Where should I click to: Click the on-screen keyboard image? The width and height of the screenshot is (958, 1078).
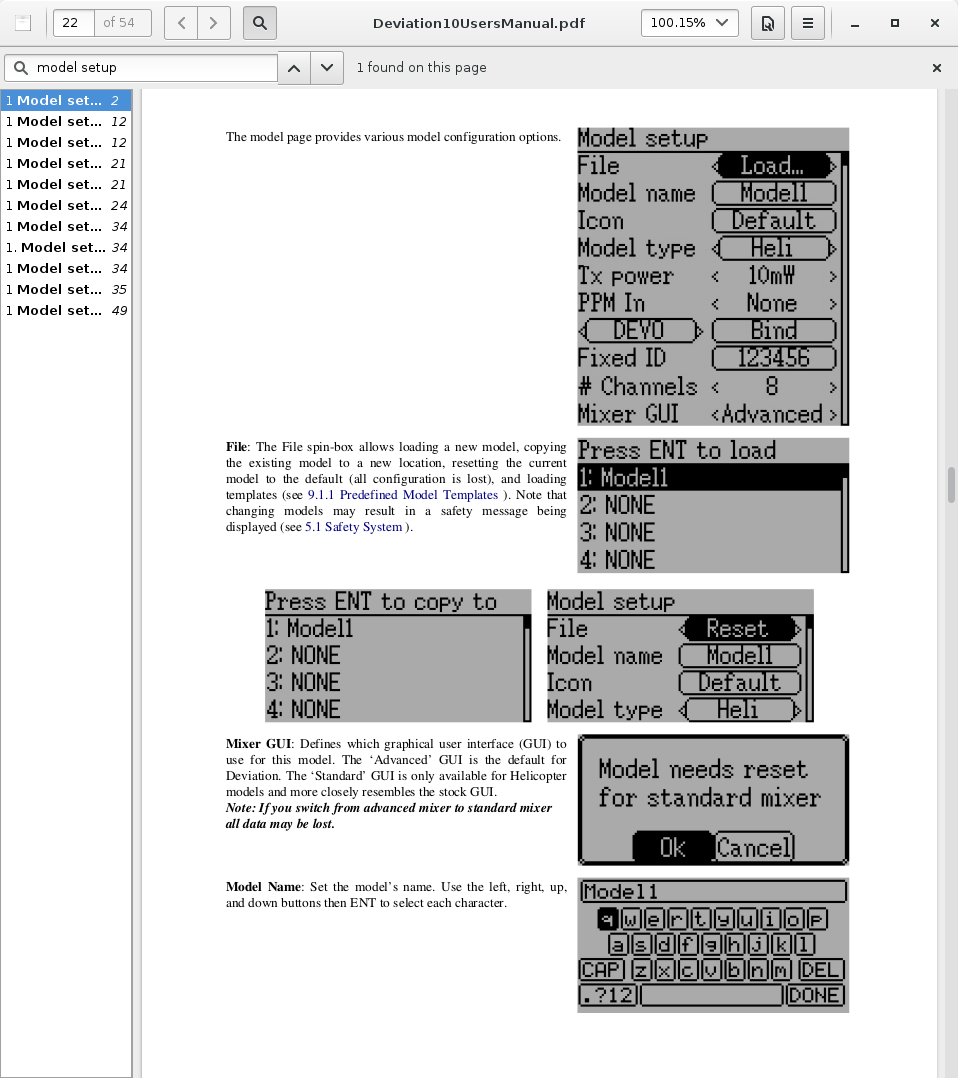coord(713,945)
